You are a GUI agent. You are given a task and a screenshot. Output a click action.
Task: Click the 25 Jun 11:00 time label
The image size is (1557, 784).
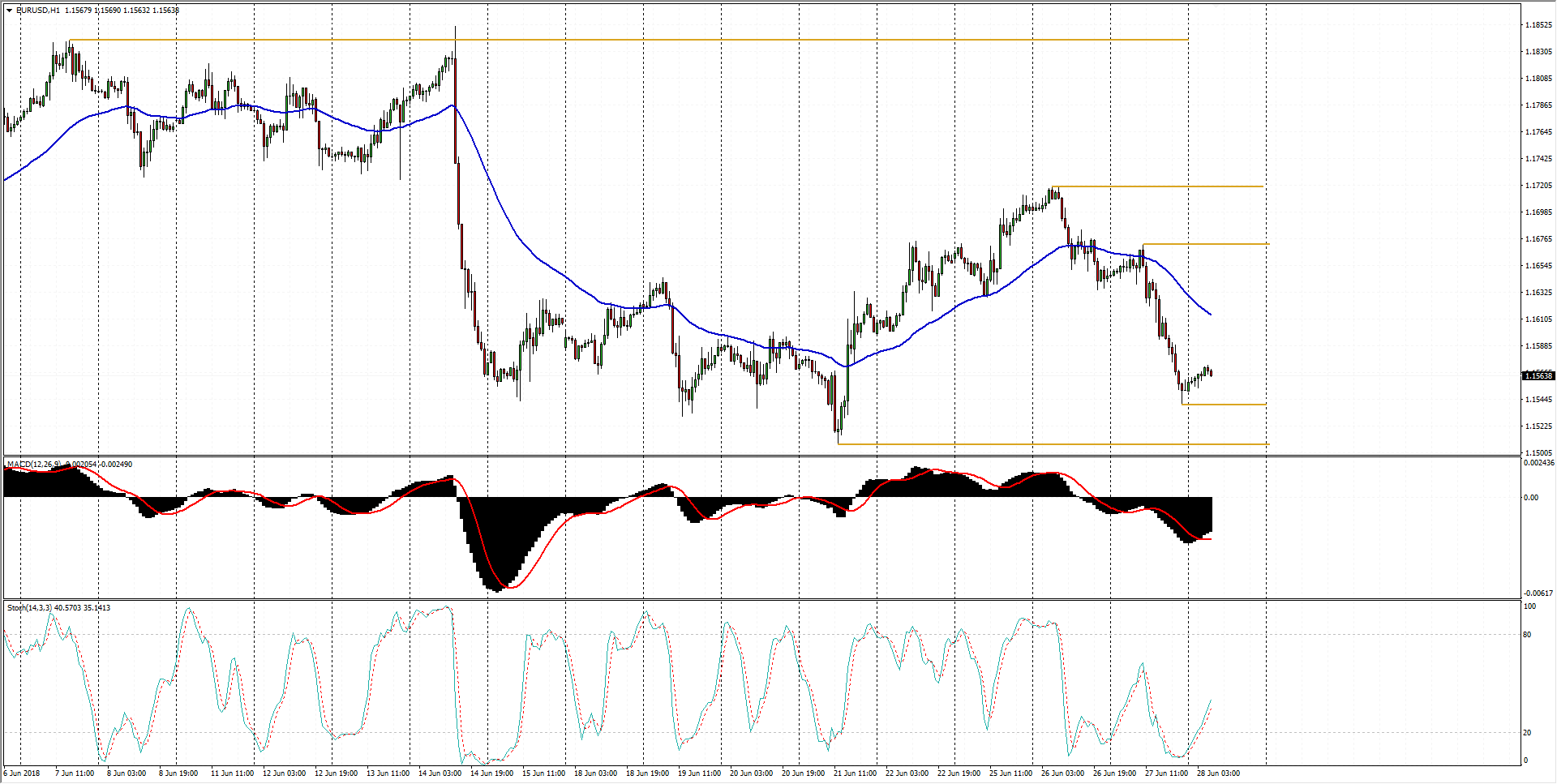[x=1010, y=773]
